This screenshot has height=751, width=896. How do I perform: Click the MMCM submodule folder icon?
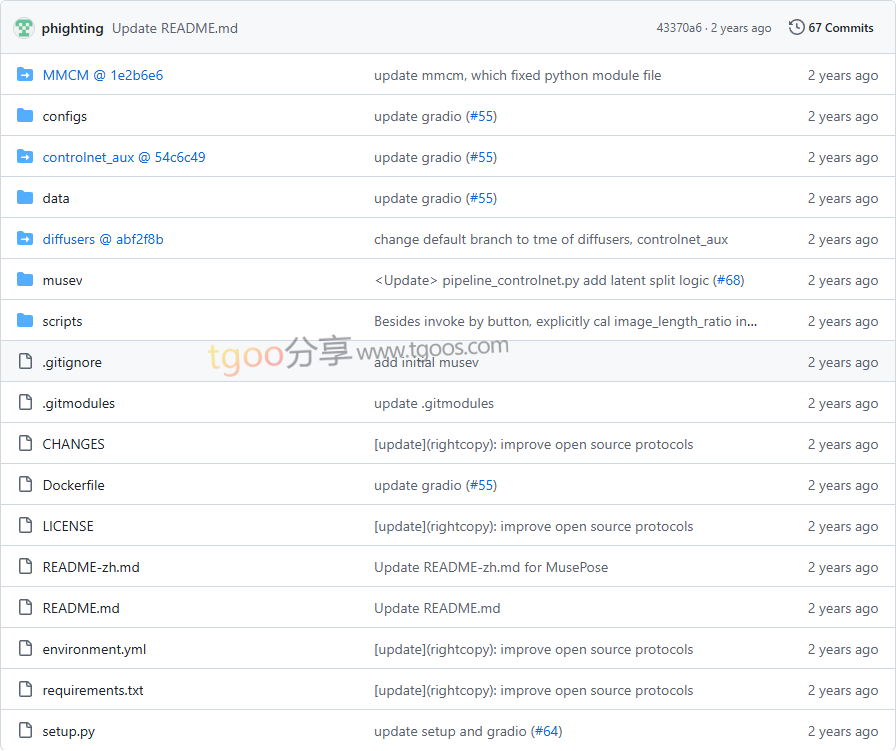point(25,75)
